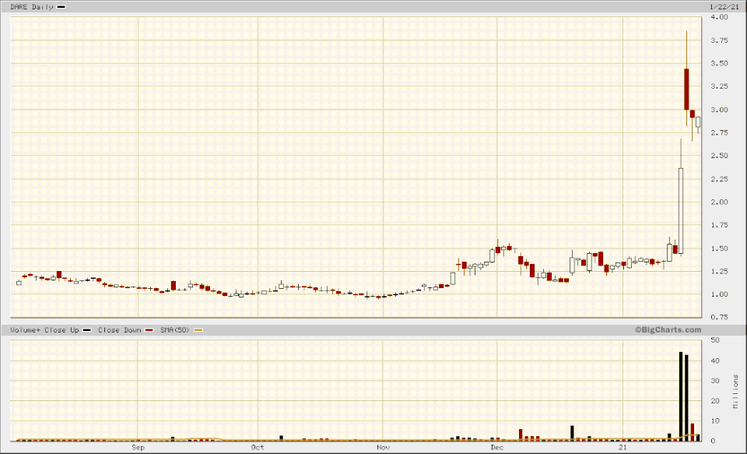Viewport: 747px width, 454px height.
Task: Select the 2.00 price axis label
Action: [719, 202]
